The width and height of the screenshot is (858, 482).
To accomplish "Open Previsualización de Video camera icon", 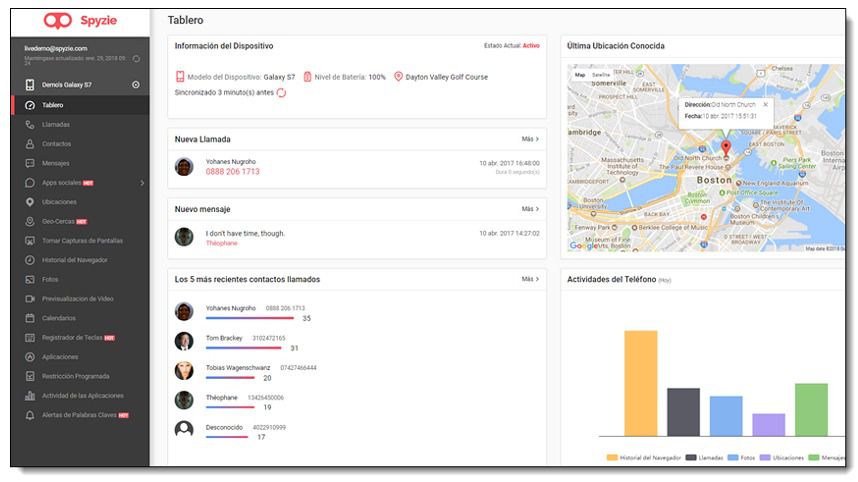I will pos(30,299).
